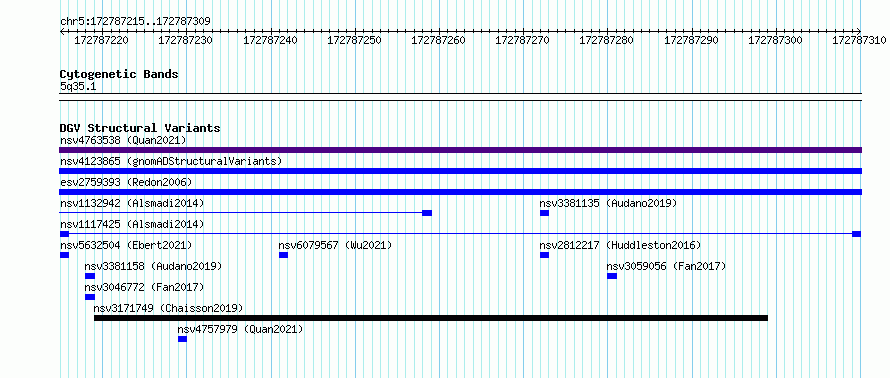Click the blue block under nsv3059056 (Fan2017)
This screenshot has width=890, height=378.
coord(612,276)
